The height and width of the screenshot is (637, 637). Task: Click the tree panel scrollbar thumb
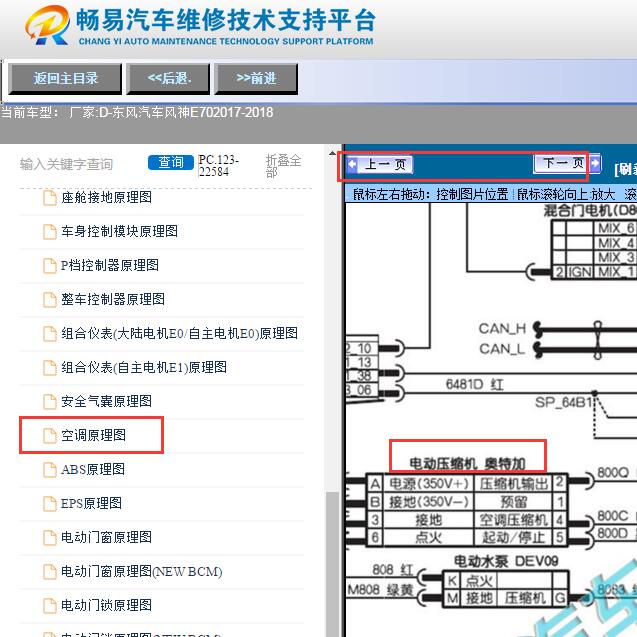pyautogui.click(x=333, y=564)
